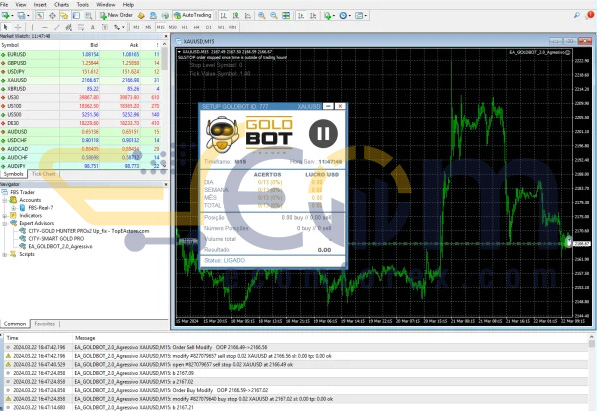Select EA_GOLDBOT_2.0_Agressivo in Navigator
Image resolution: width=597 pixels, height=411 pixels.
60,246
